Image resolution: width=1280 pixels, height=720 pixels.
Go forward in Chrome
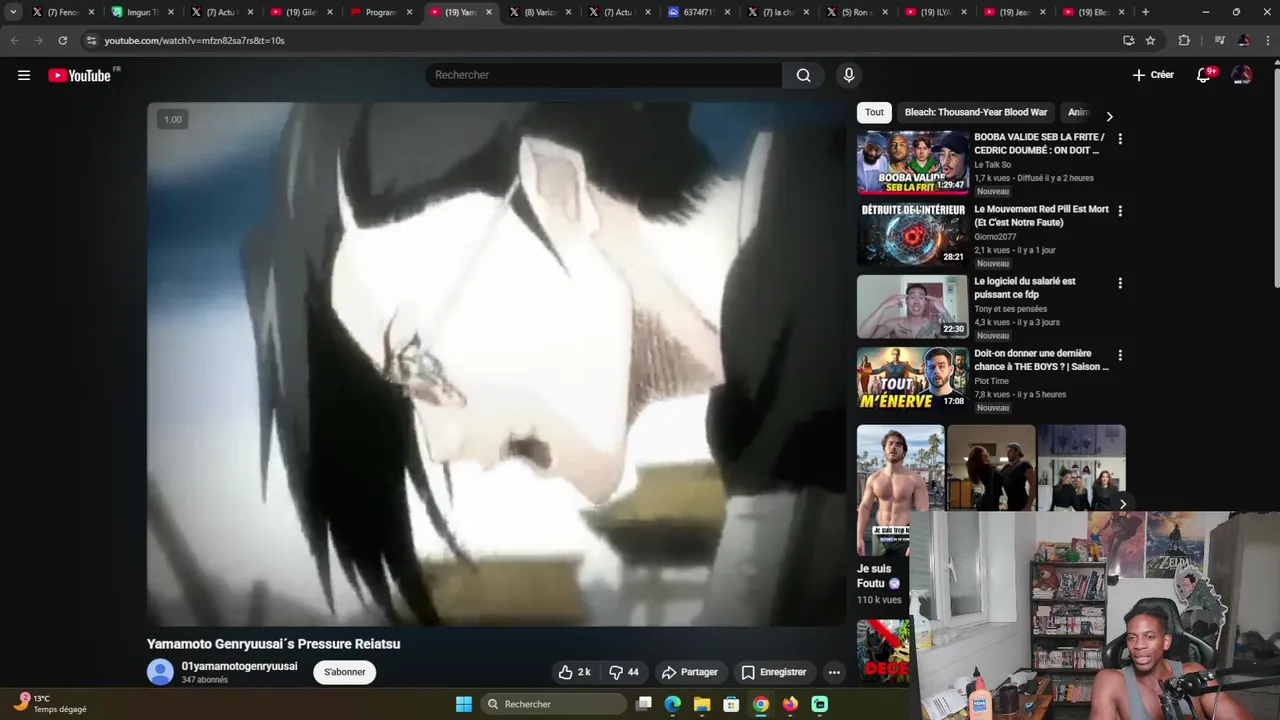38,40
